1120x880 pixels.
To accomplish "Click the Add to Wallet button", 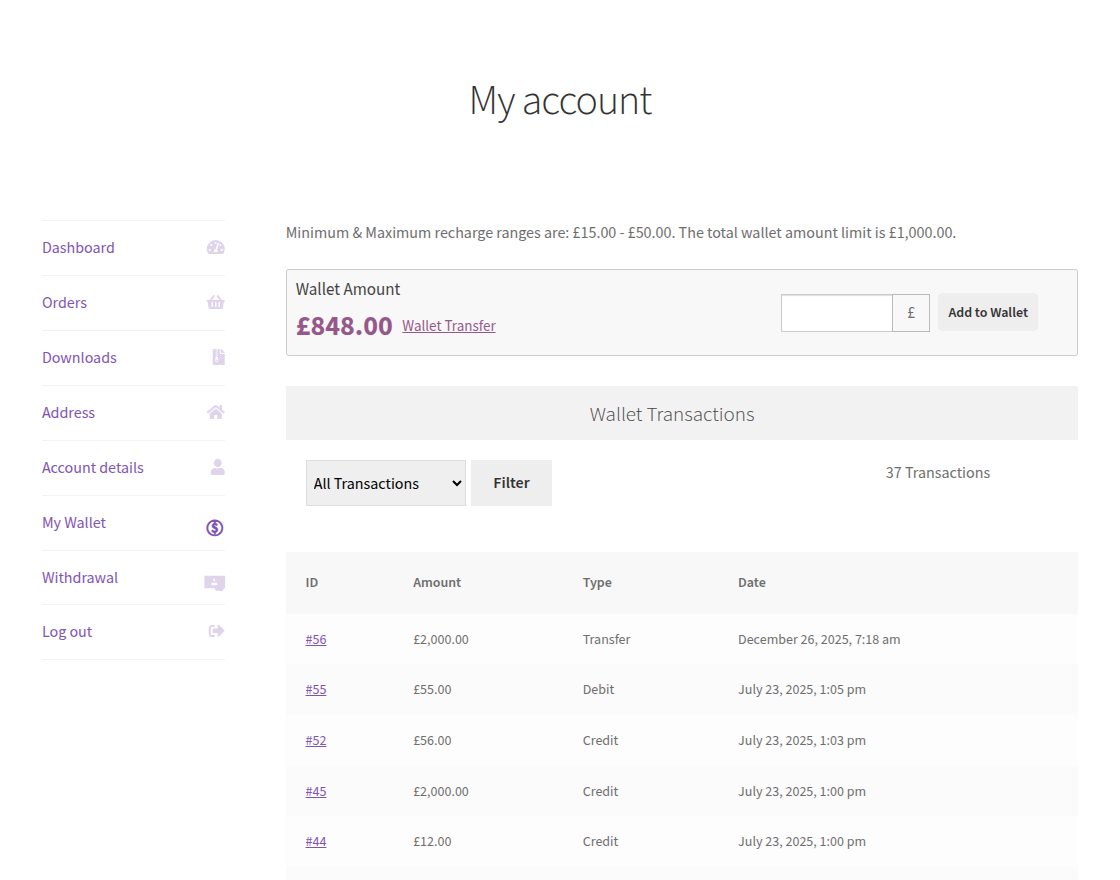I will coord(987,311).
